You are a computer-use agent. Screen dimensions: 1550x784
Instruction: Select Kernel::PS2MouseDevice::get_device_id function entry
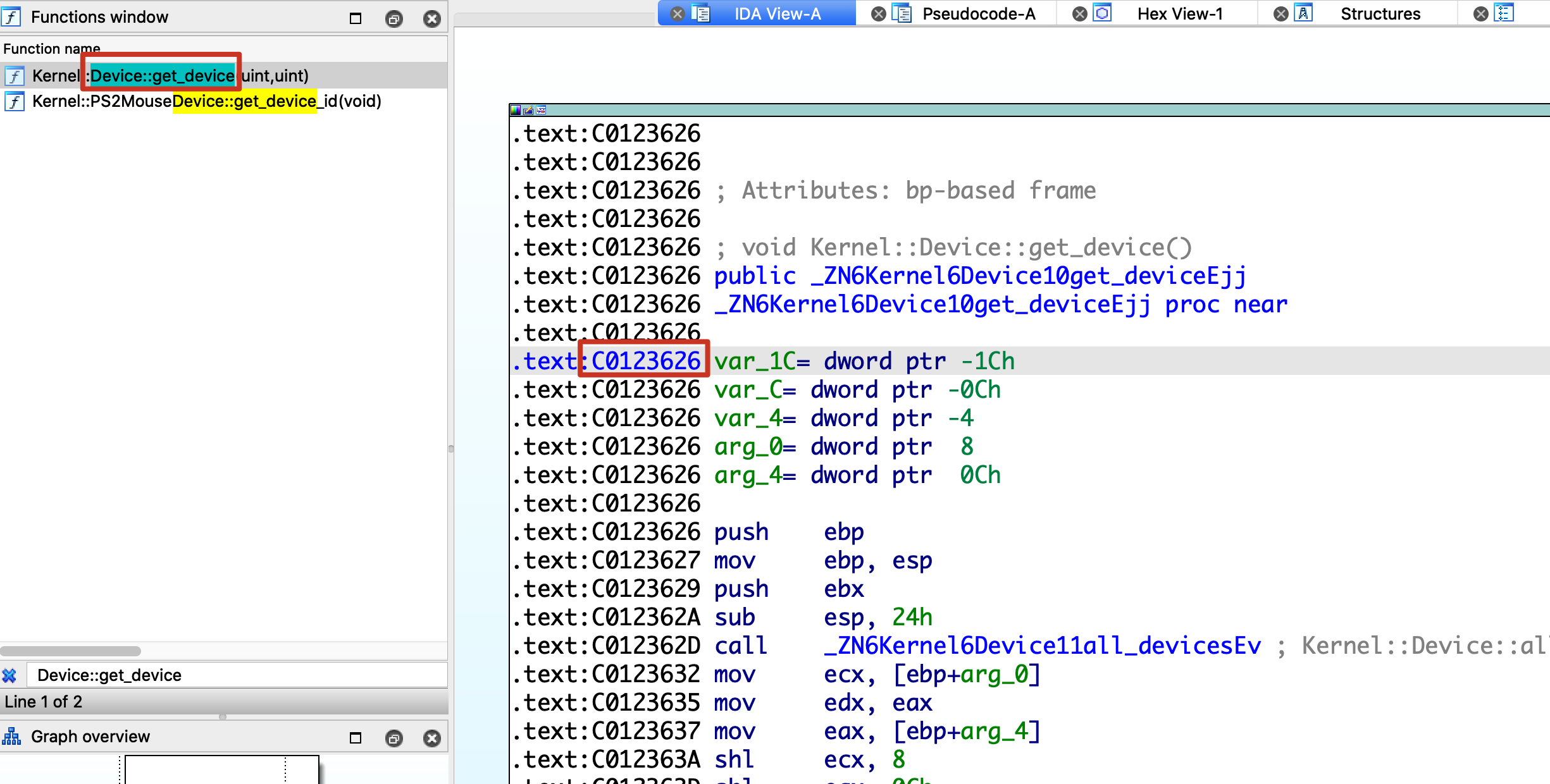pyautogui.click(x=206, y=101)
